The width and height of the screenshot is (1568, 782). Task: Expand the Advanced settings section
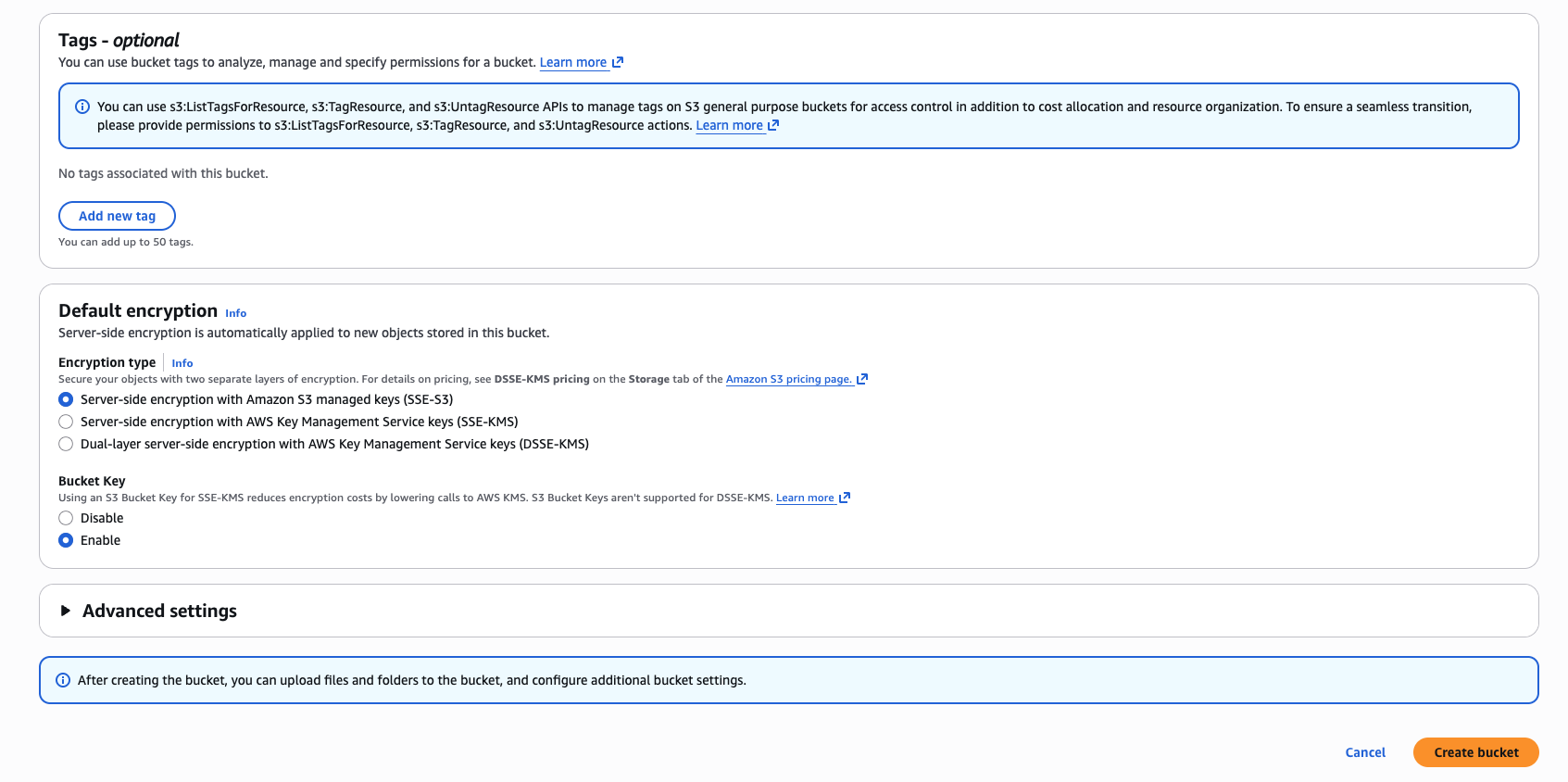coord(66,611)
